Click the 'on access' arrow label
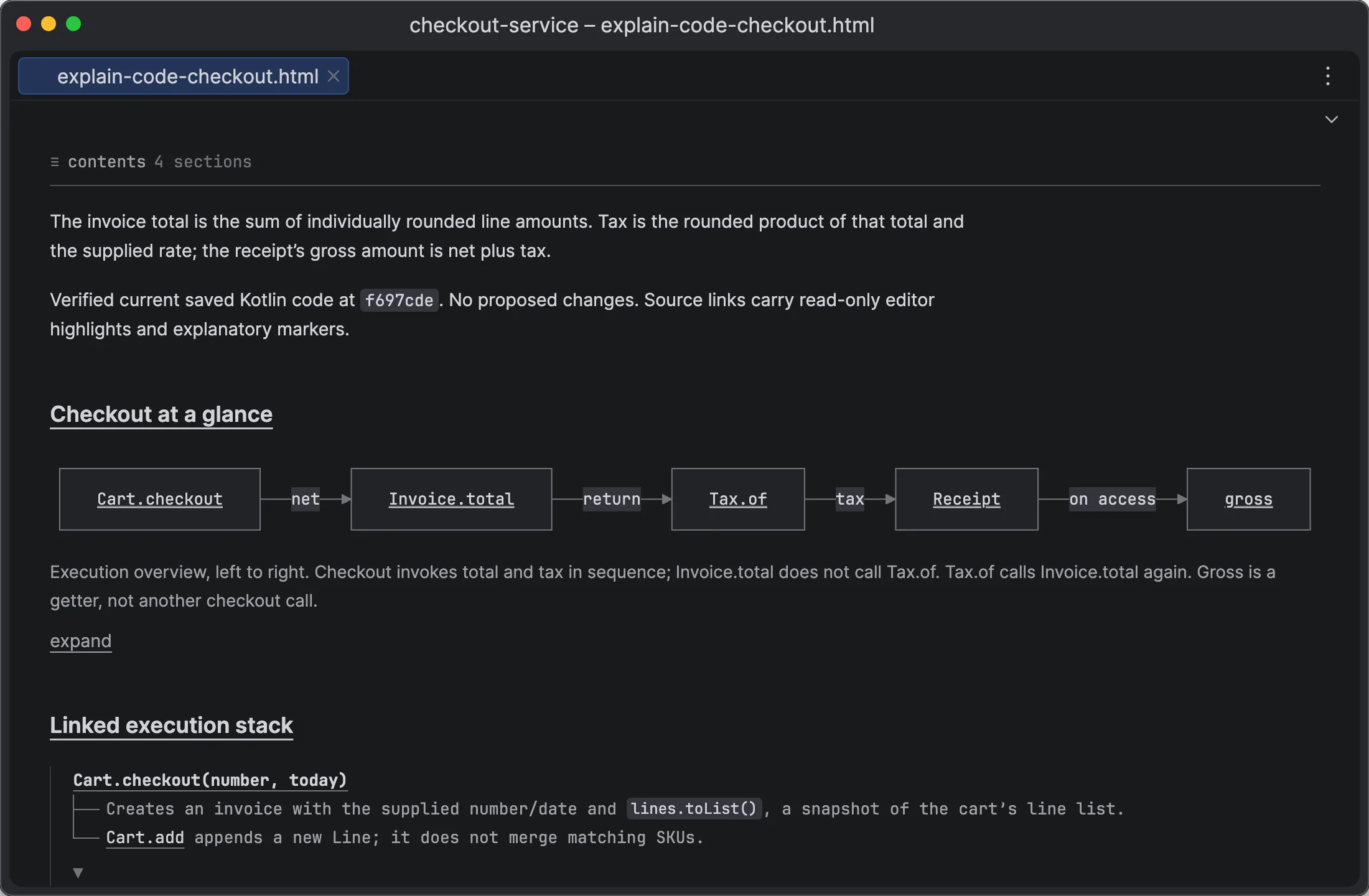The width and height of the screenshot is (1369, 896). (x=1113, y=499)
